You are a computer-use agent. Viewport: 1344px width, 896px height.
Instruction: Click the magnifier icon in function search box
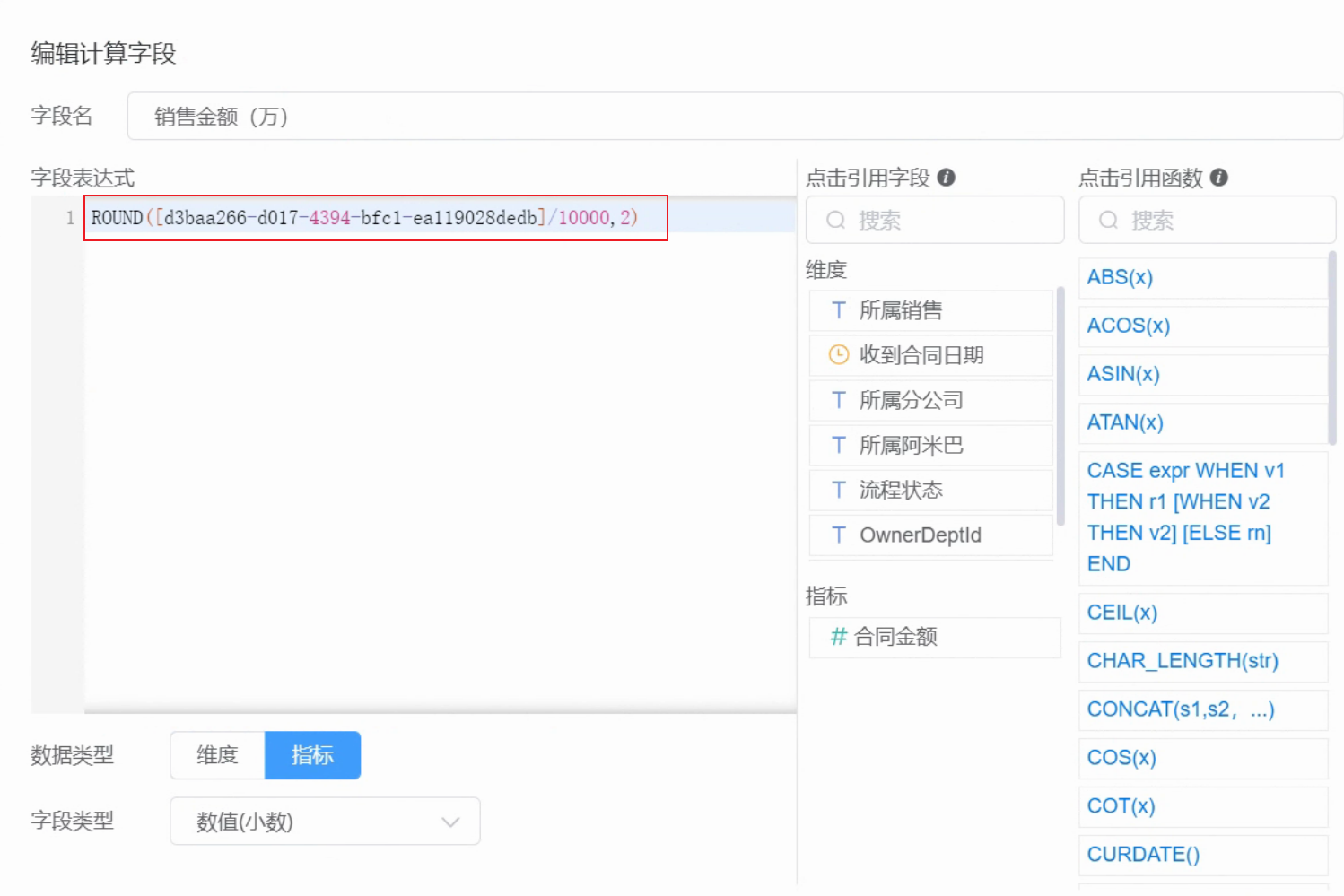click(1108, 221)
